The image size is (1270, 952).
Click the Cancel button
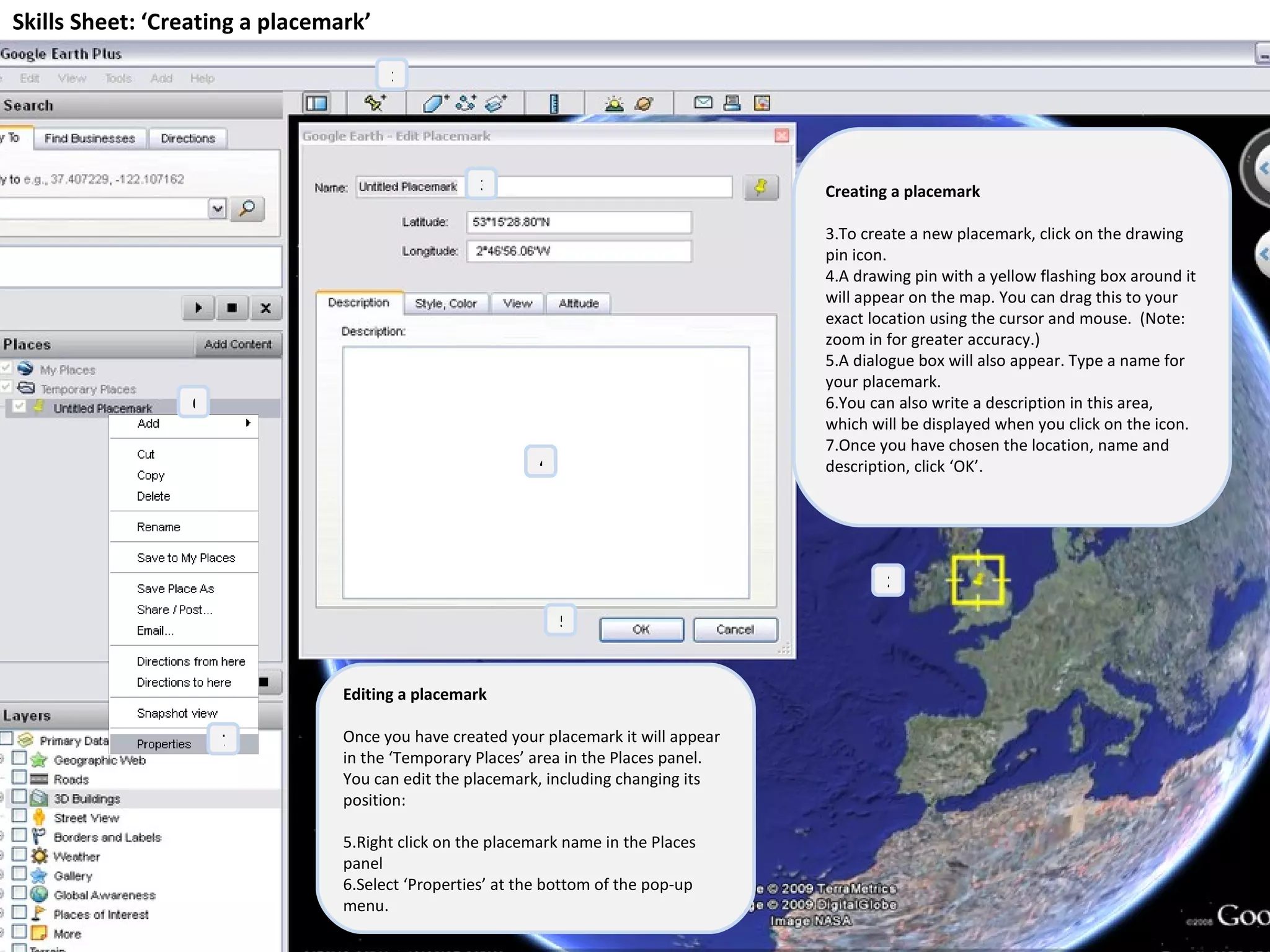click(x=735, y=629)
